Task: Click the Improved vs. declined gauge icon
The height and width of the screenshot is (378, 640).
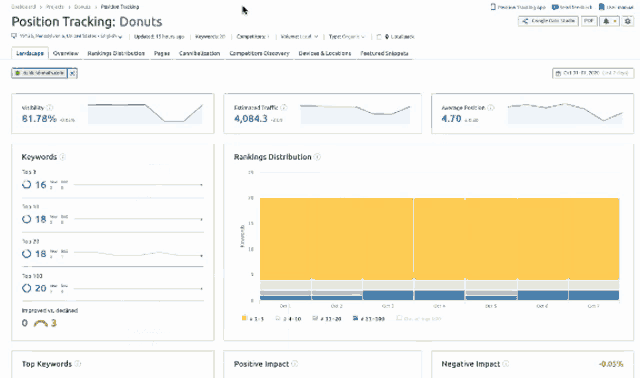Action: 40,323
